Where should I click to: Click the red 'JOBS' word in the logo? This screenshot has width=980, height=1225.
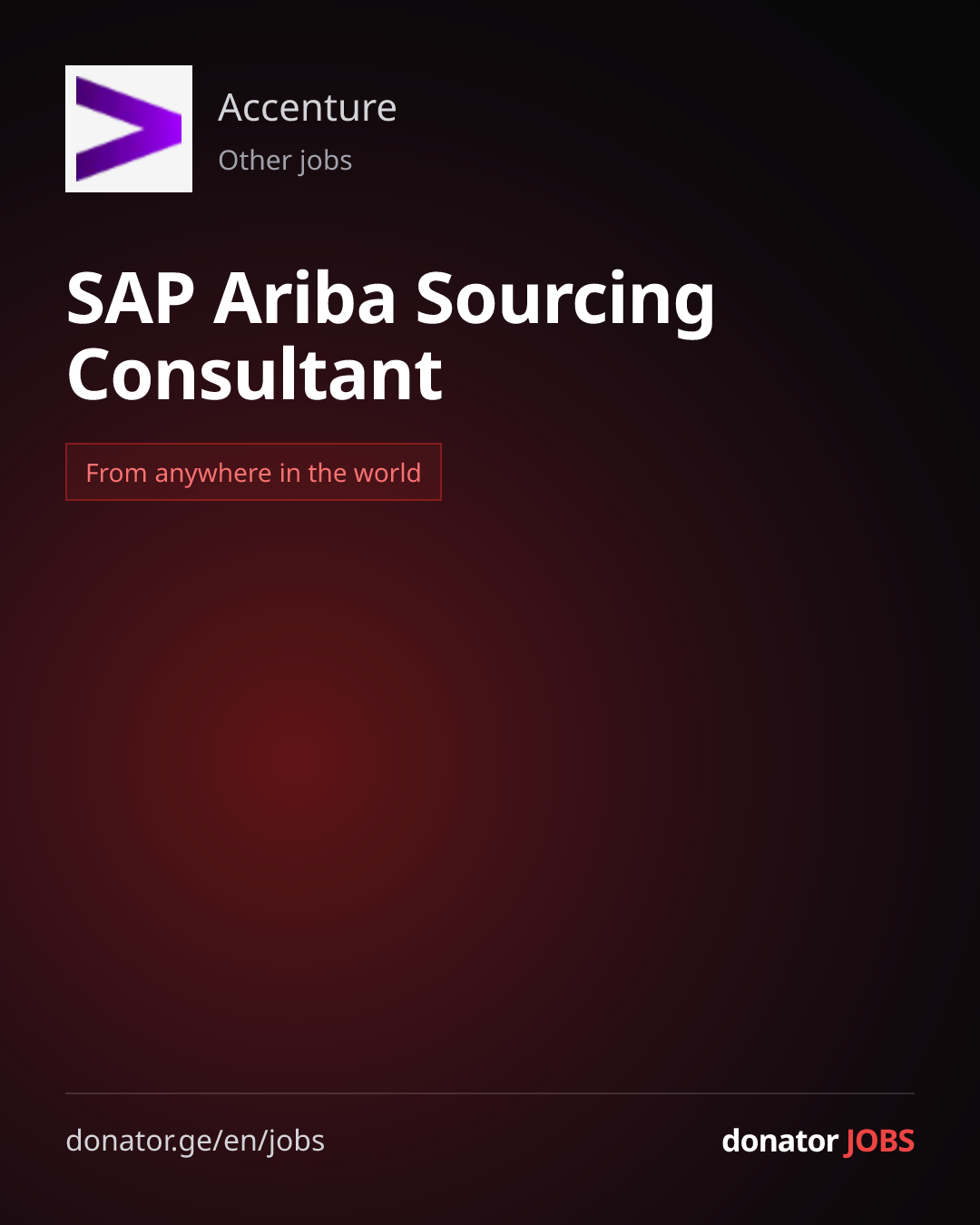[879, 1142]
